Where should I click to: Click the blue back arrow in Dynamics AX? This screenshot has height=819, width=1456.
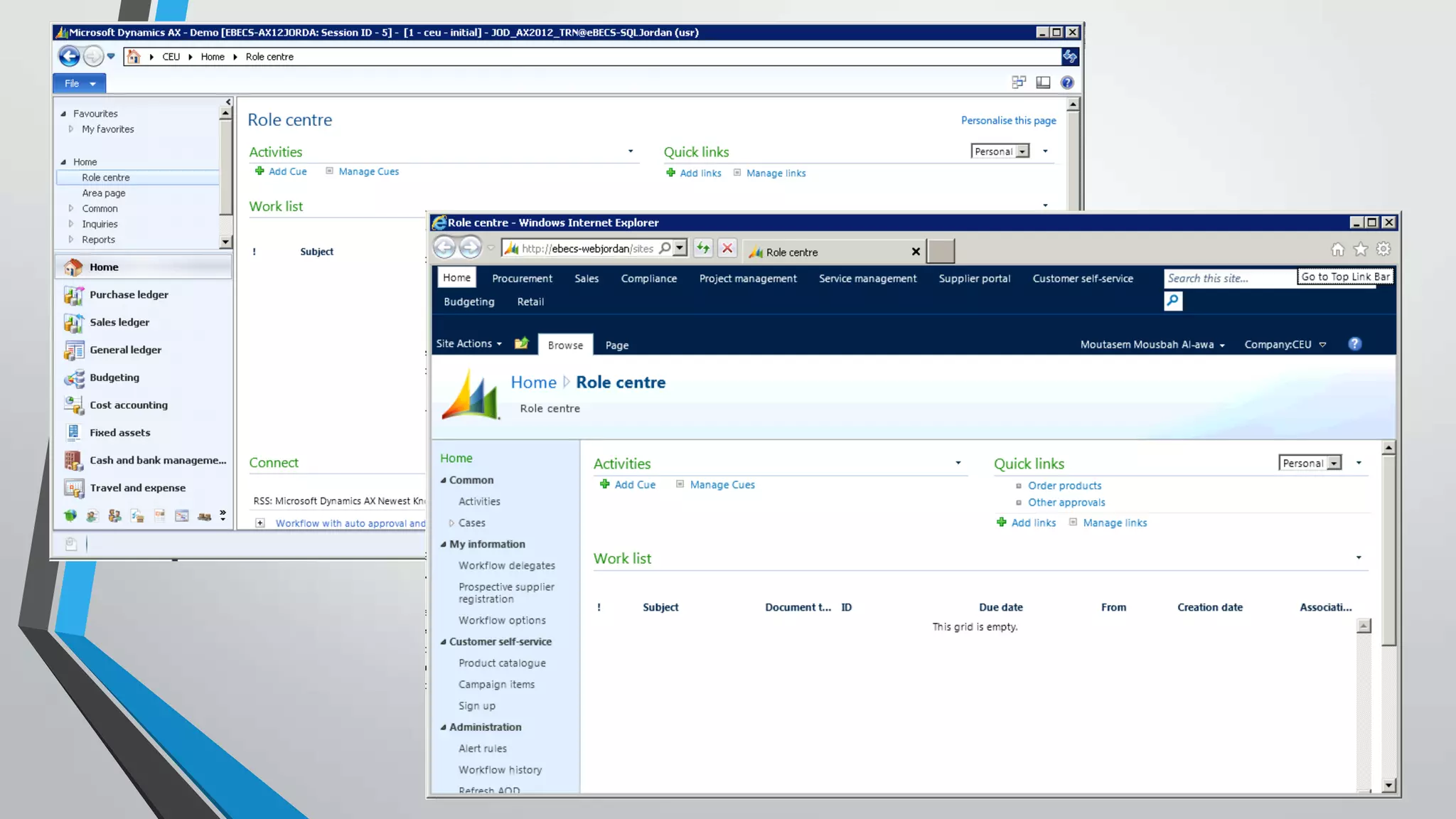point(69,56)
